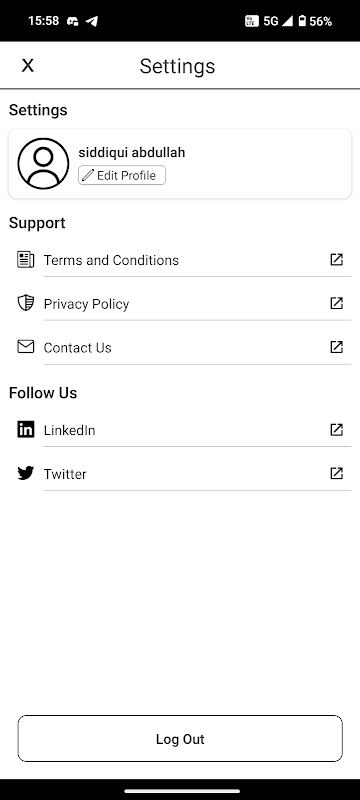Click the Log Out button
The width and height of the screenshot is (360, 800).
(x=180, y=739)
